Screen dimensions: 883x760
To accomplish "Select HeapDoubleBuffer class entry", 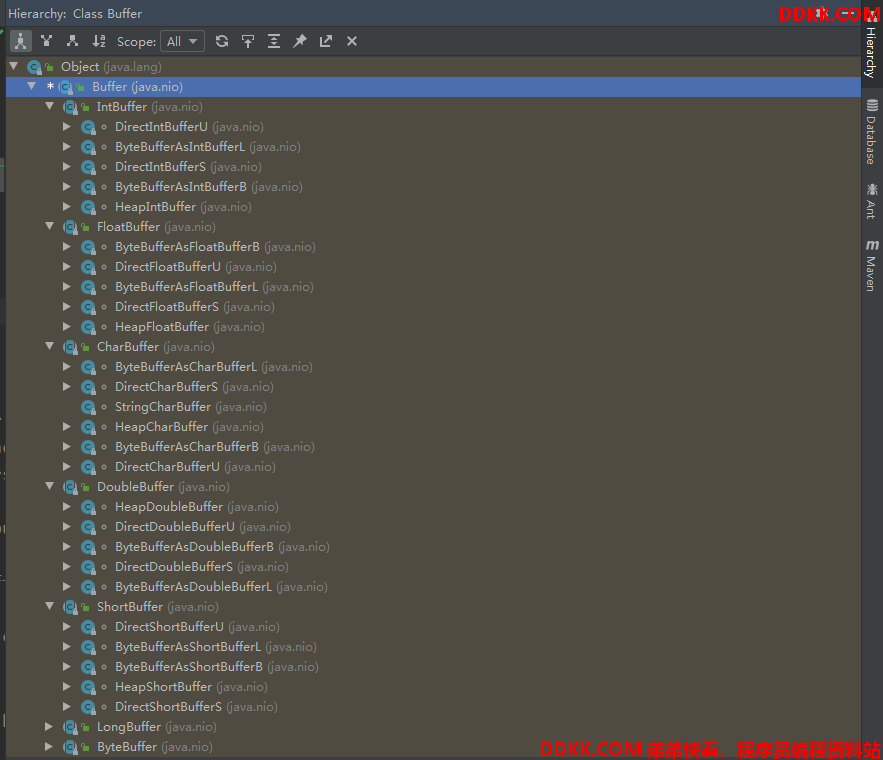I will tap(168, 507).
